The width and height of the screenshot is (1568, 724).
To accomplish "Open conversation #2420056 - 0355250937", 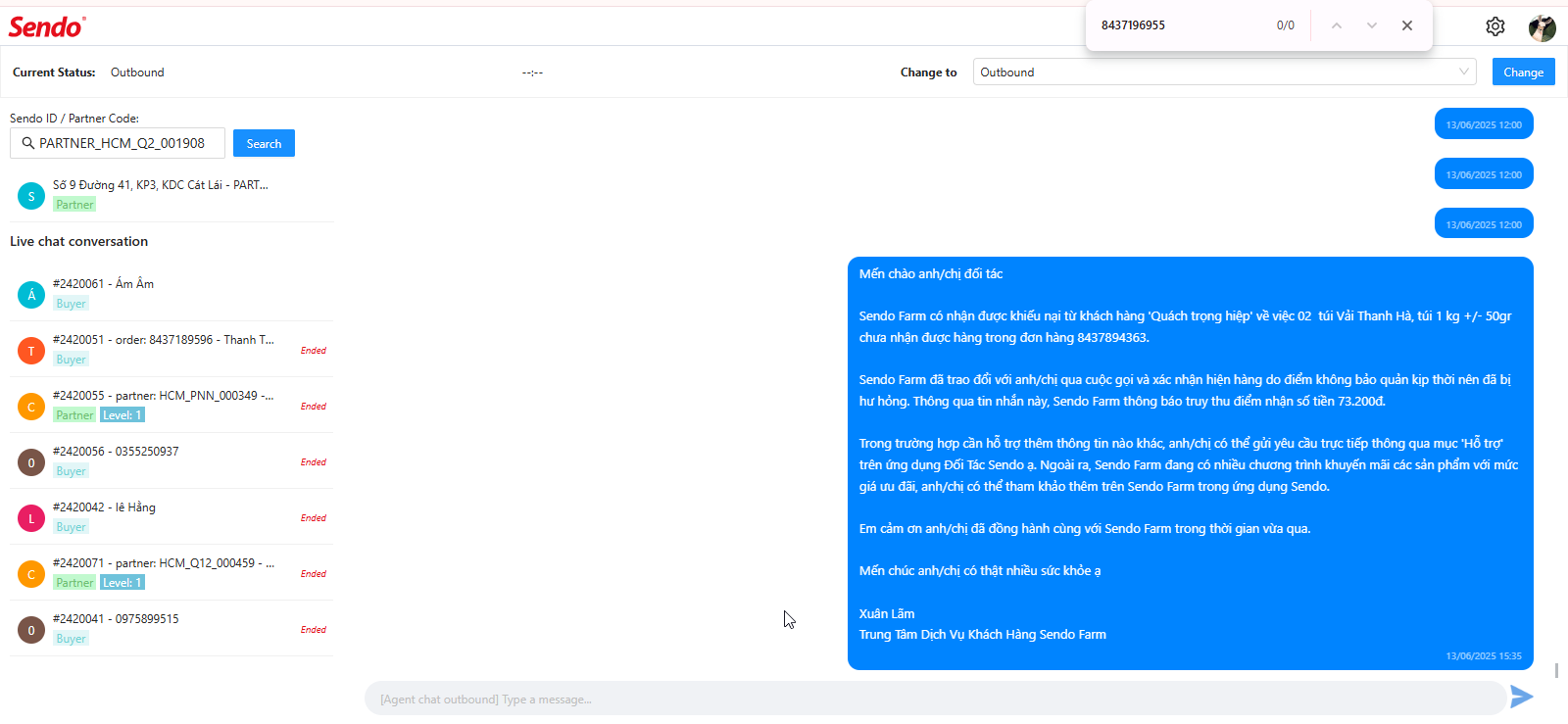I will [x=171, y=460].
